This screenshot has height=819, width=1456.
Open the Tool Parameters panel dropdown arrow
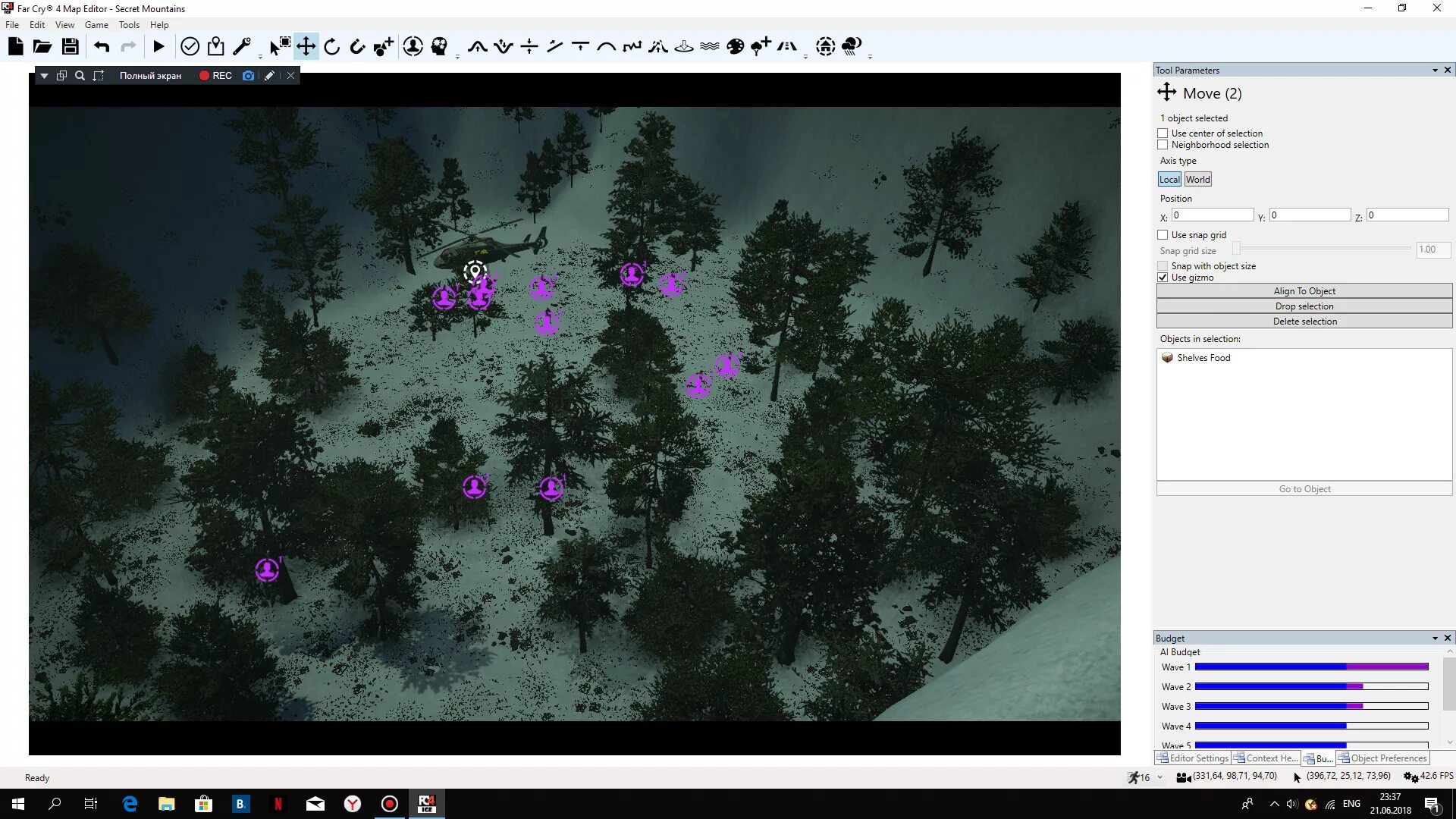point(1435,71)
